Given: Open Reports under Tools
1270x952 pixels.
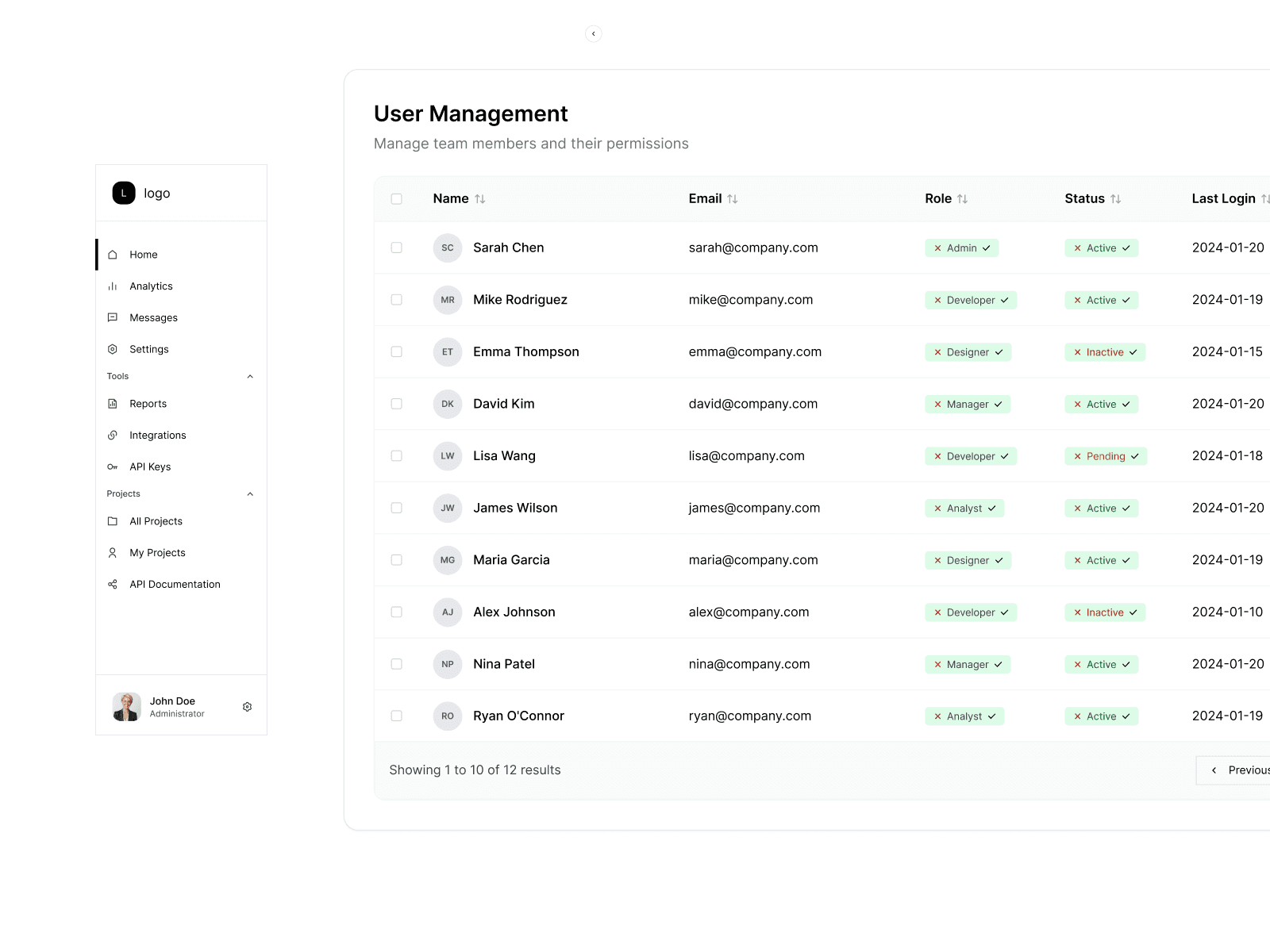Looking at the screenshot, I should coord(182,404).
